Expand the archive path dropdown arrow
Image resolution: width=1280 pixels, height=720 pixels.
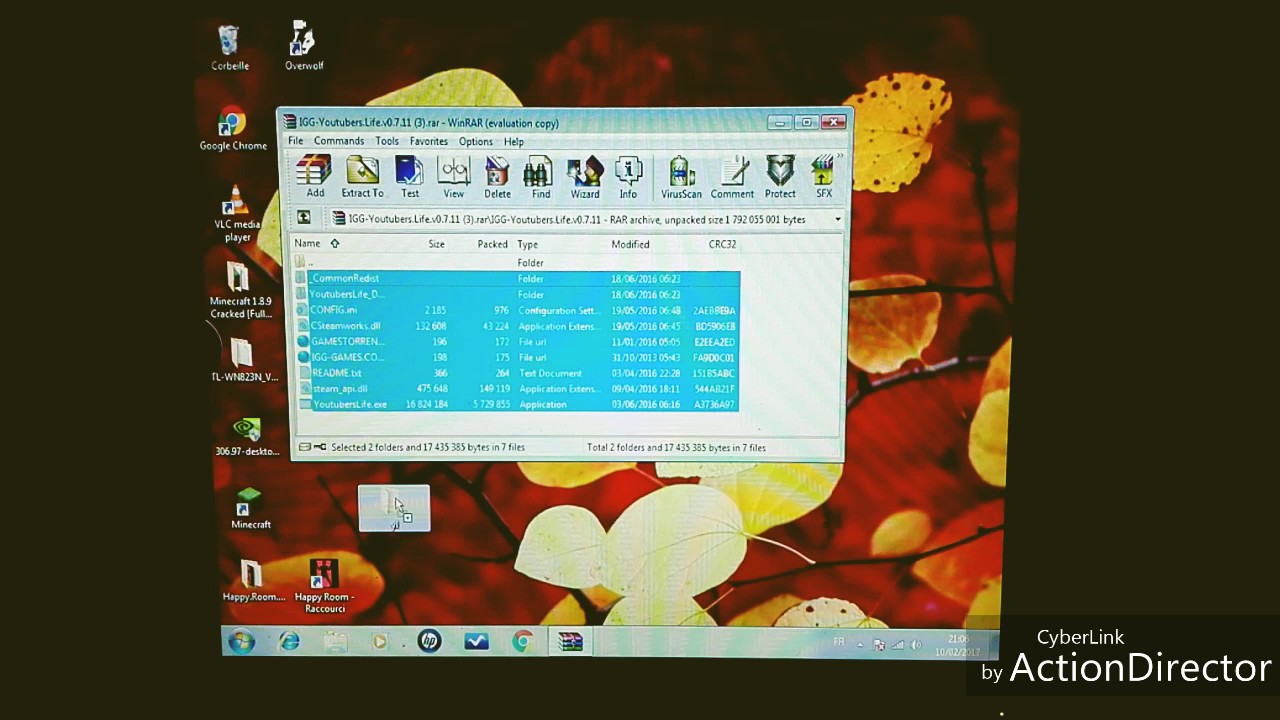click(837, 219)
